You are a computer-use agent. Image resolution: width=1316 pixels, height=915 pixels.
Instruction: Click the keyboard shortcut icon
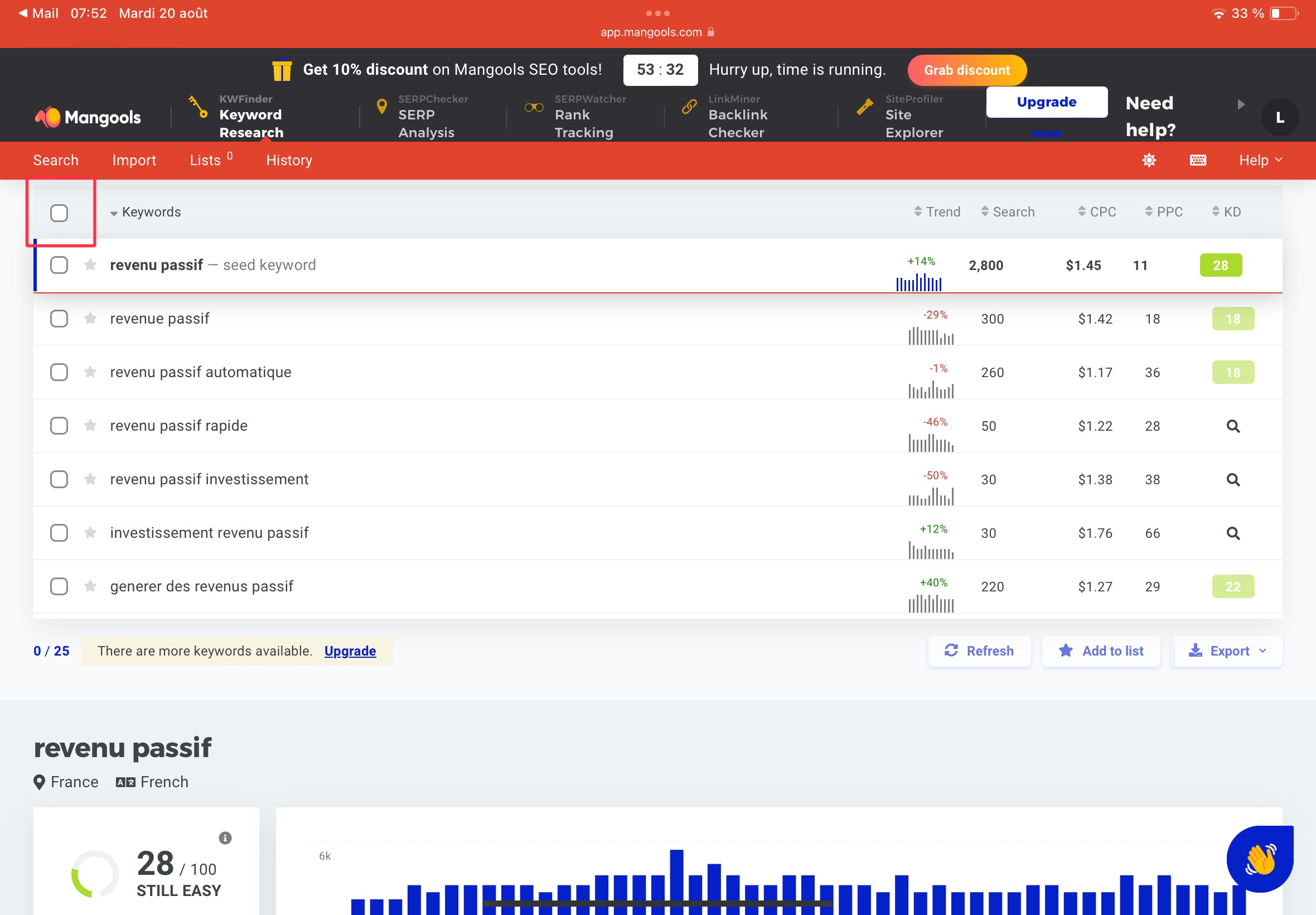pos(1197,160)
